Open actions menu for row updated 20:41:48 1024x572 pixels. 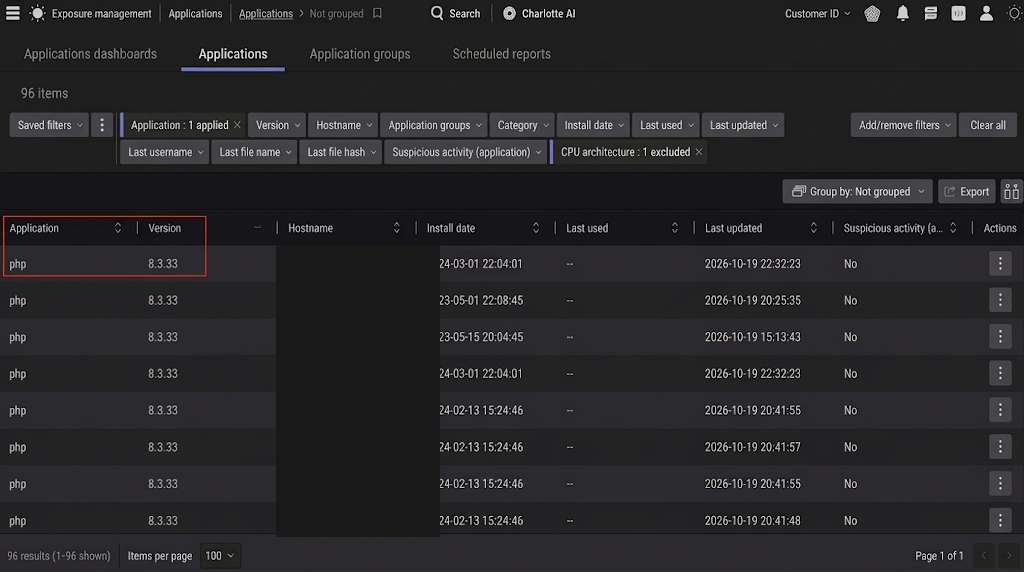click(1000, 520)
